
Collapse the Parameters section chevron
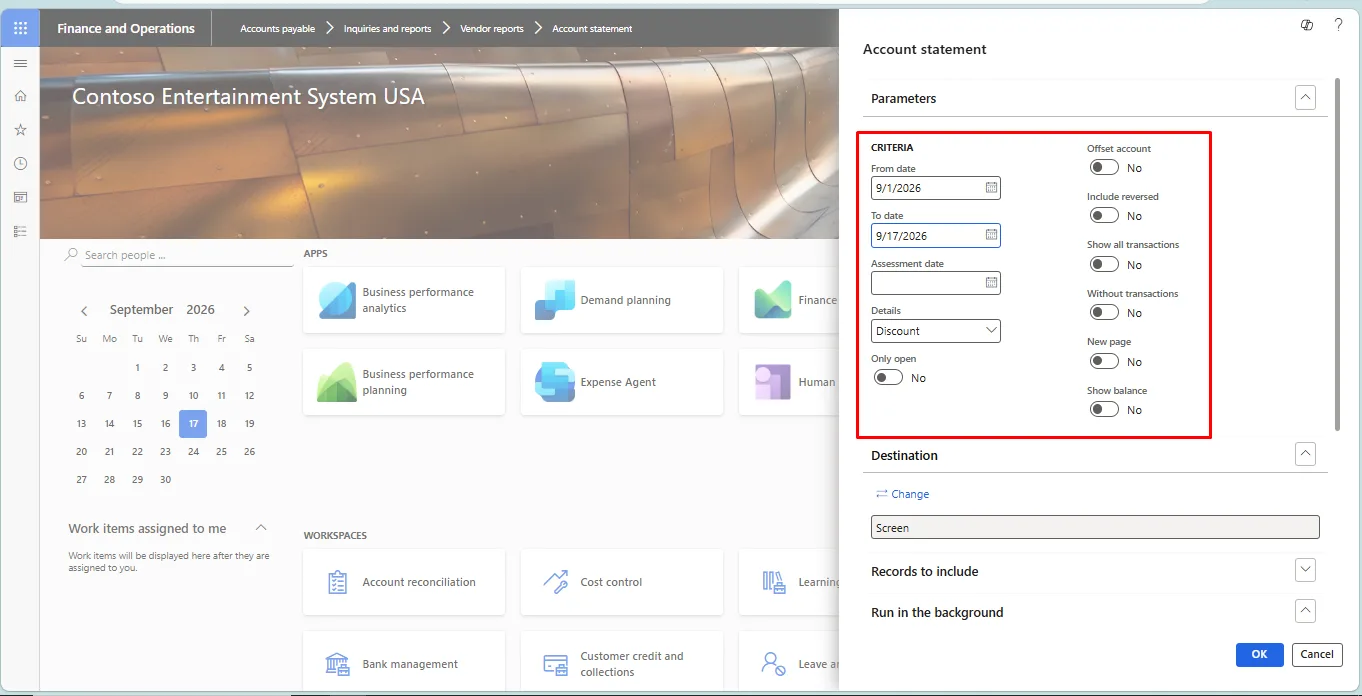(x=1305, y=98)
